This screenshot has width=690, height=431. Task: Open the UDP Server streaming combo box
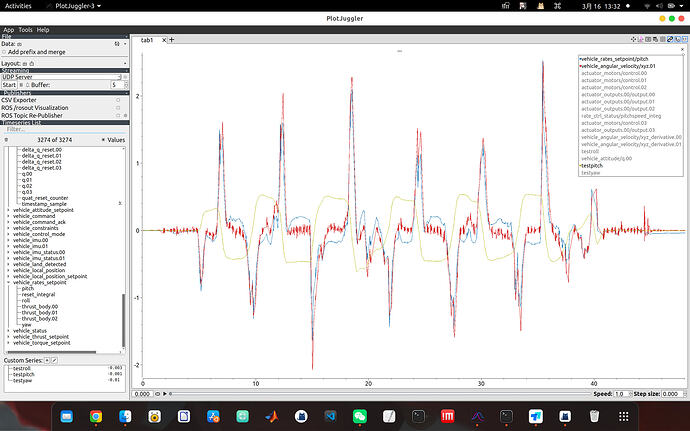click(62, 77)
